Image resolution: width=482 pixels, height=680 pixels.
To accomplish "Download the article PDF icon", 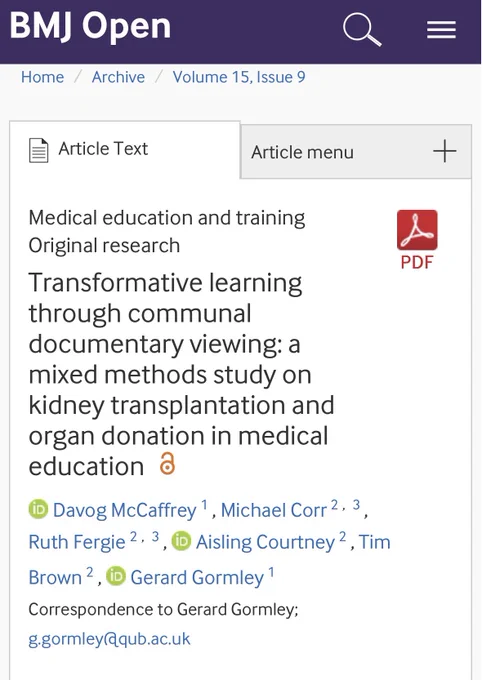I will (417, 230).
